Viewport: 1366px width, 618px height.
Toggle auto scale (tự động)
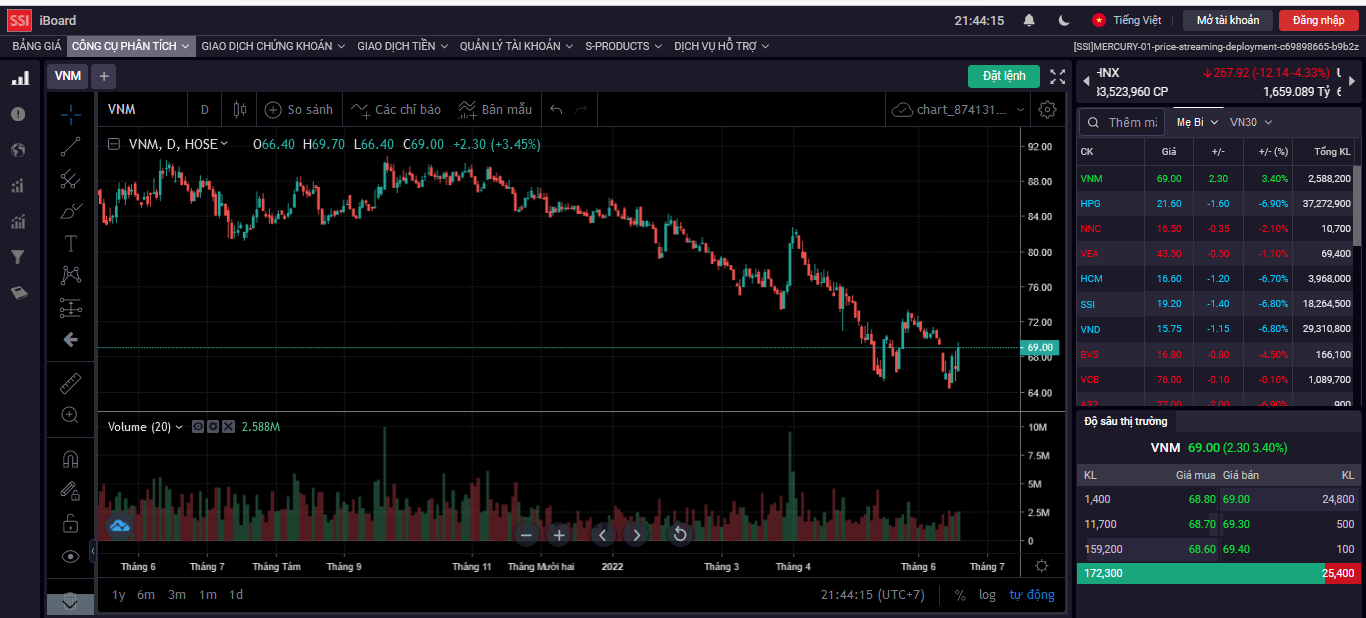(x=1031, y=595)
